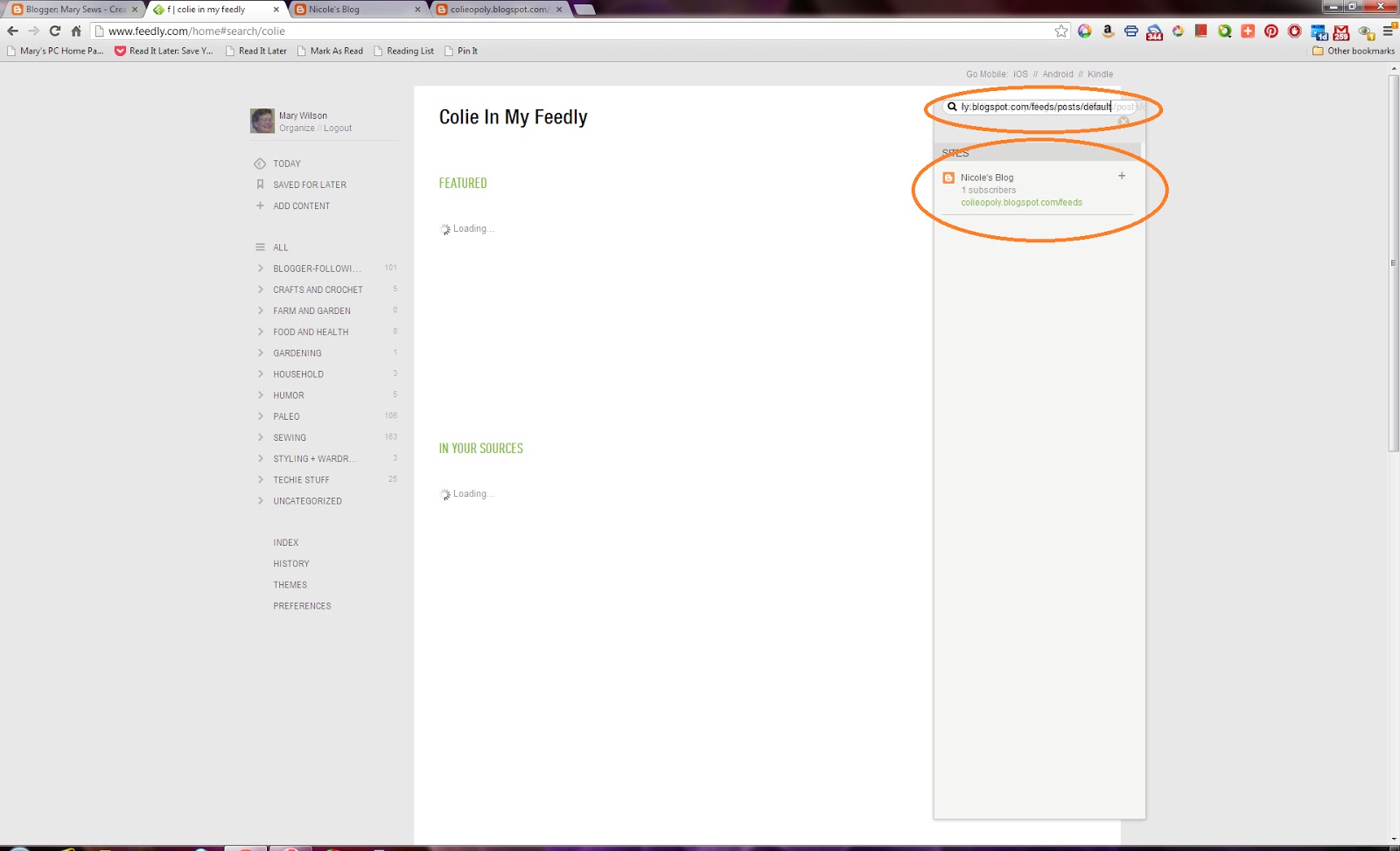Click the Saved For Later bookmark icon
The height and width of the screenshot is (851, 1400).
click(x=260, y=185)
